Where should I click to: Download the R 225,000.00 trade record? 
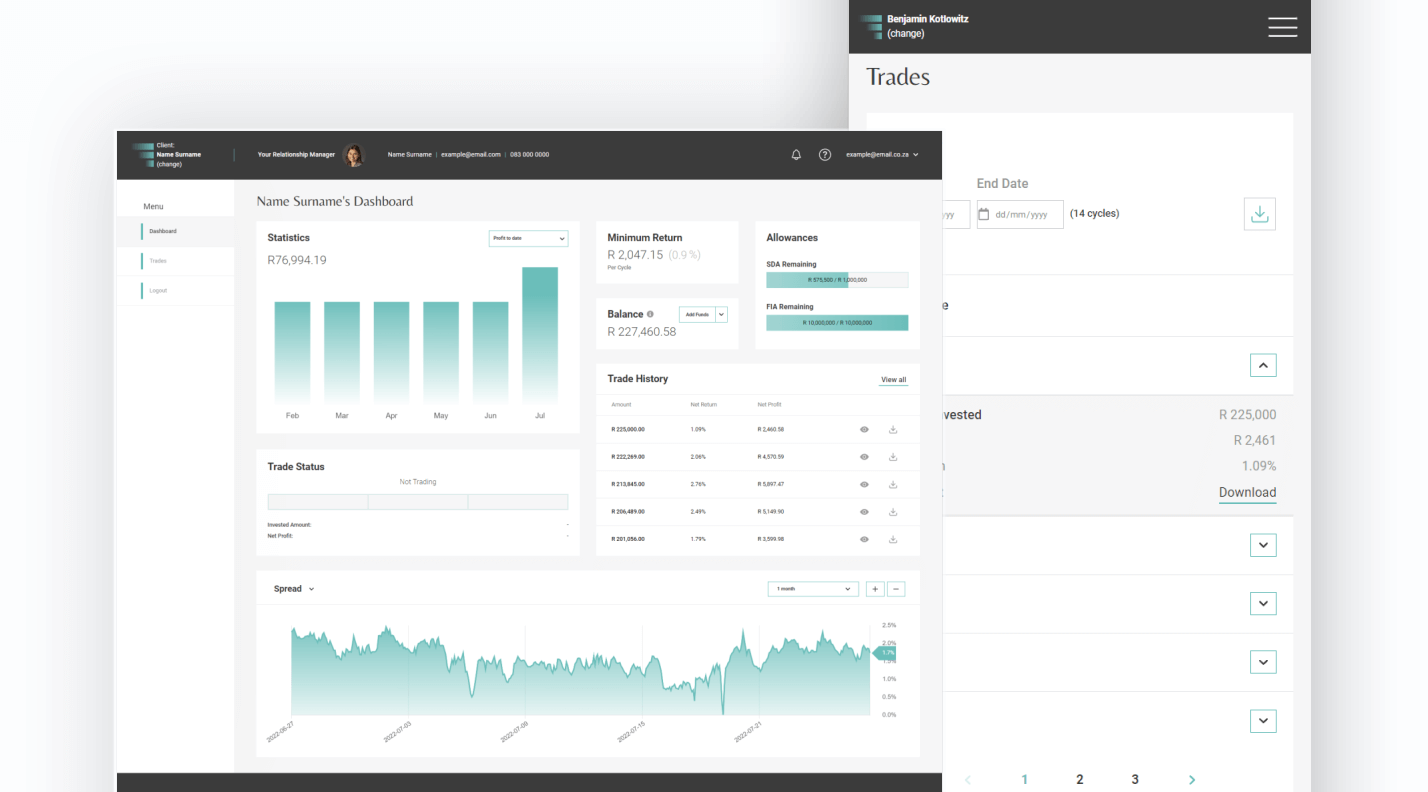pos(893,430)
